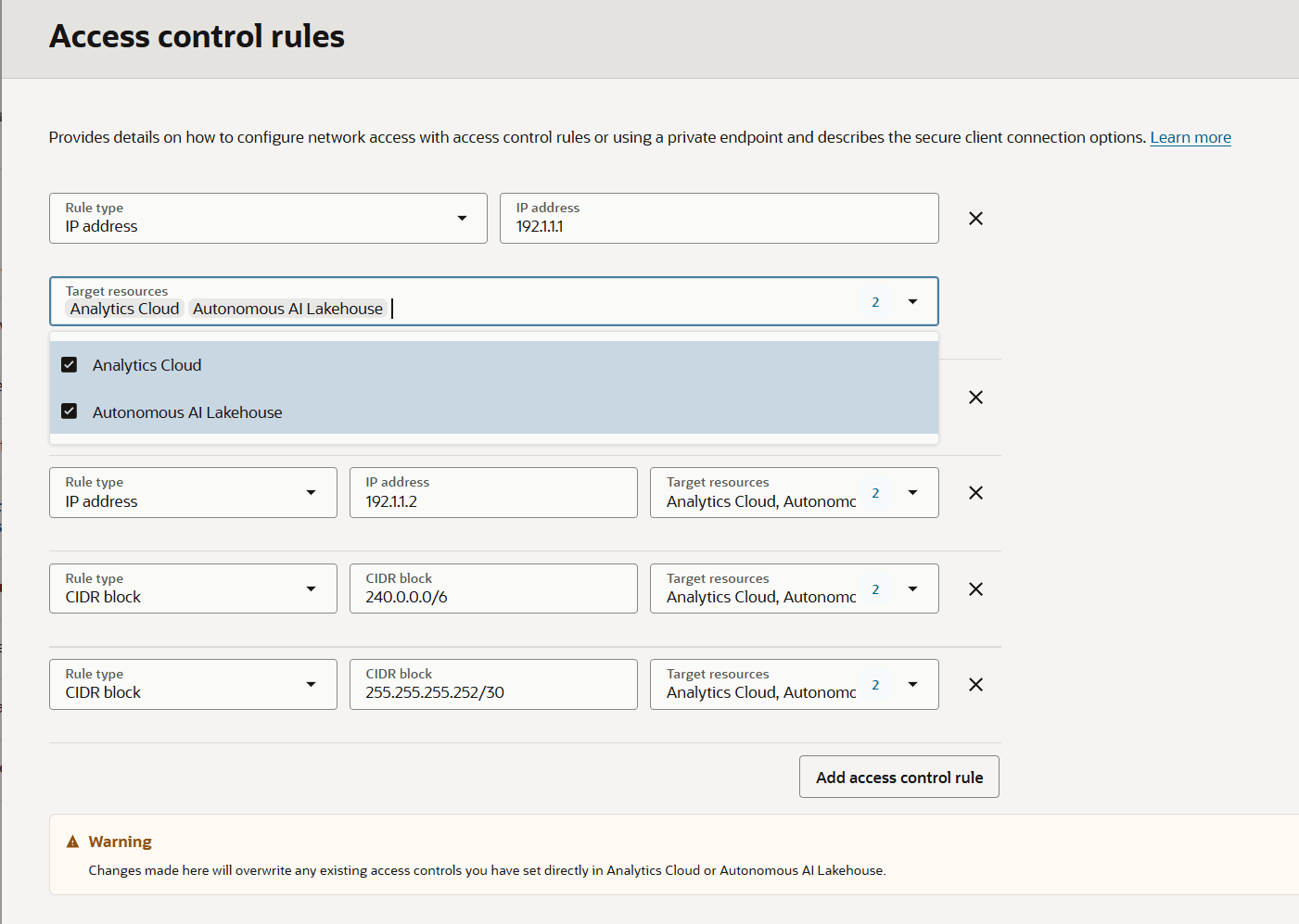Expand Target resources for 255.255.255.252/30 rule

coord(912,685)
